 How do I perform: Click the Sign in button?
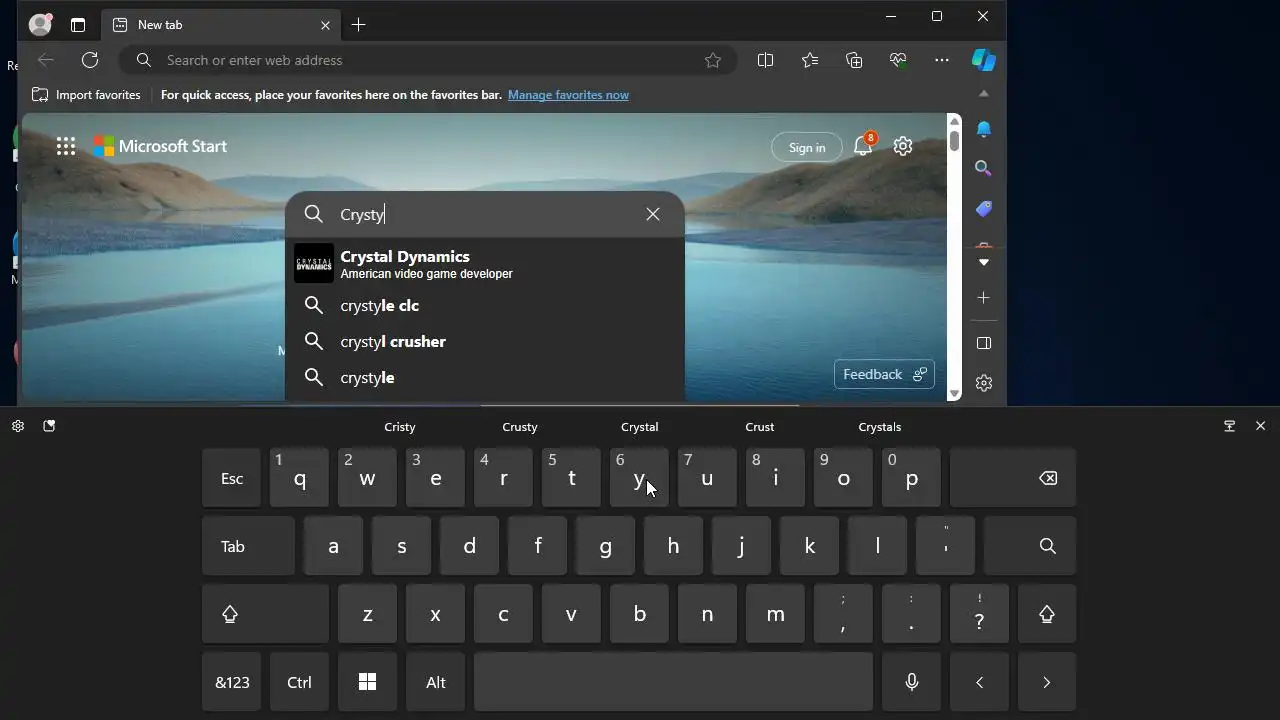coord(807,147)
